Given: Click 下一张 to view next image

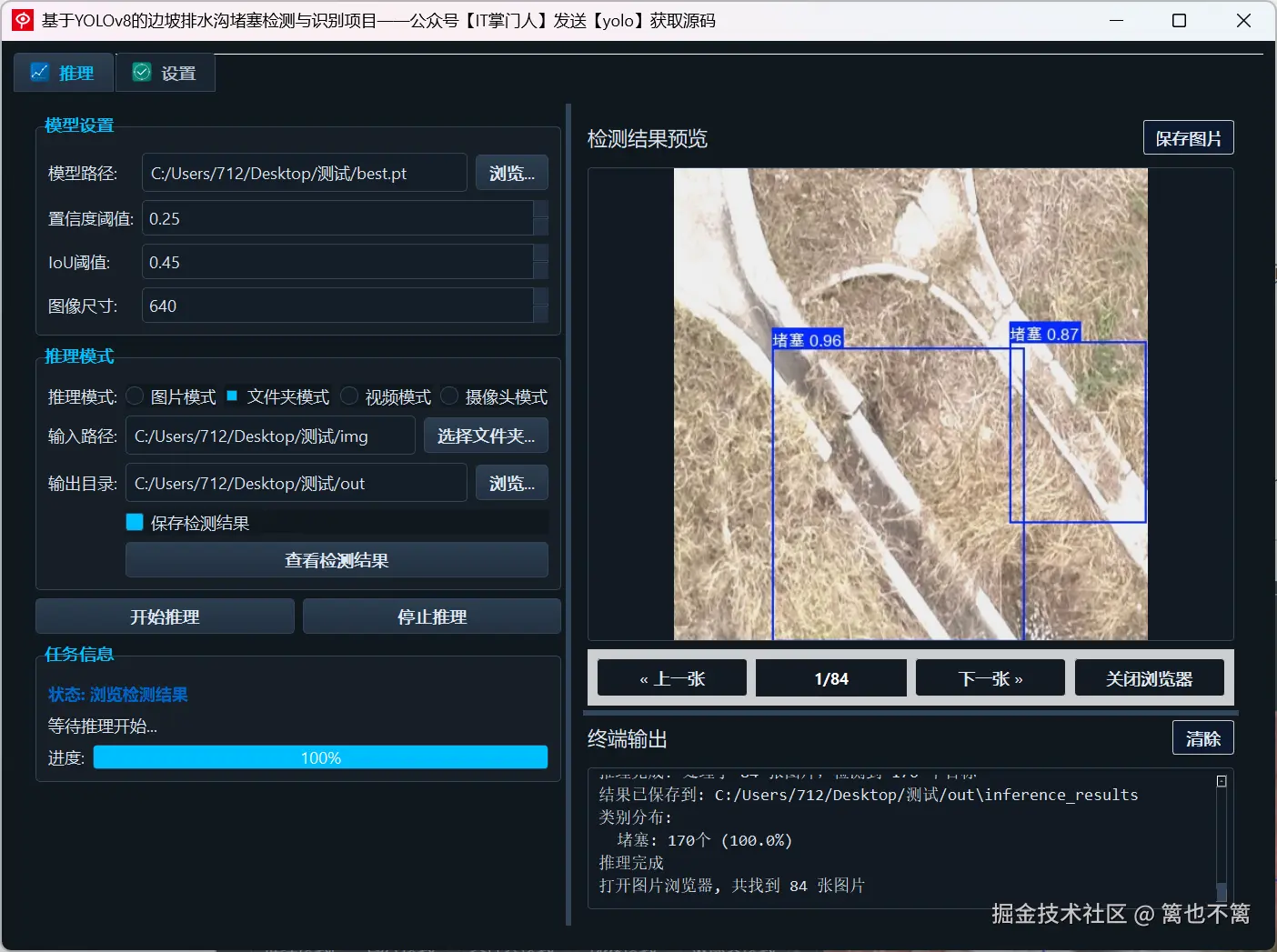Looking at the screenshot, I should [x=990, y=677].
